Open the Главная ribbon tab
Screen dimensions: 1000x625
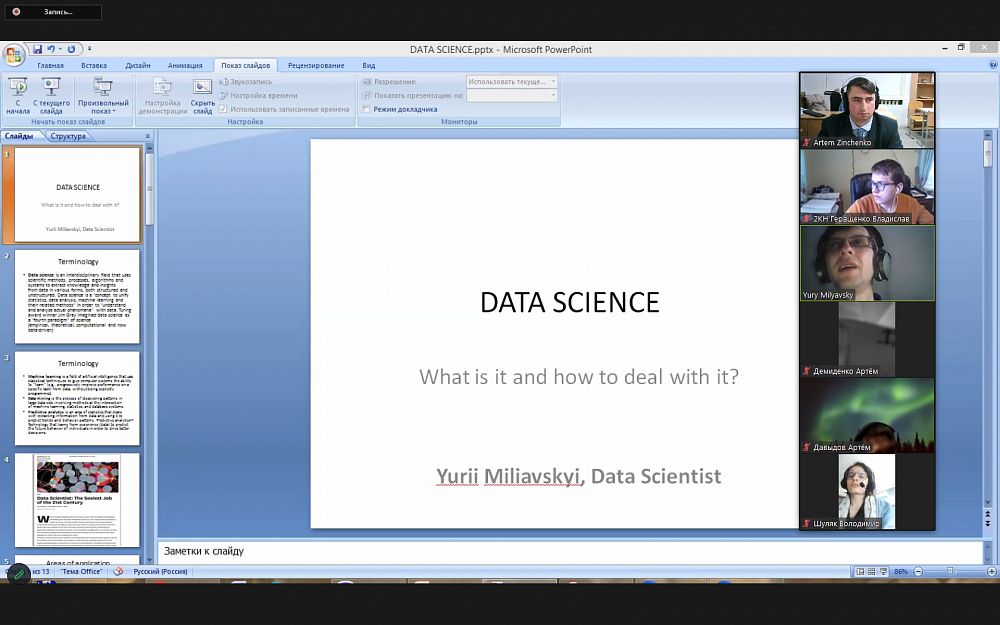(50, 65)
